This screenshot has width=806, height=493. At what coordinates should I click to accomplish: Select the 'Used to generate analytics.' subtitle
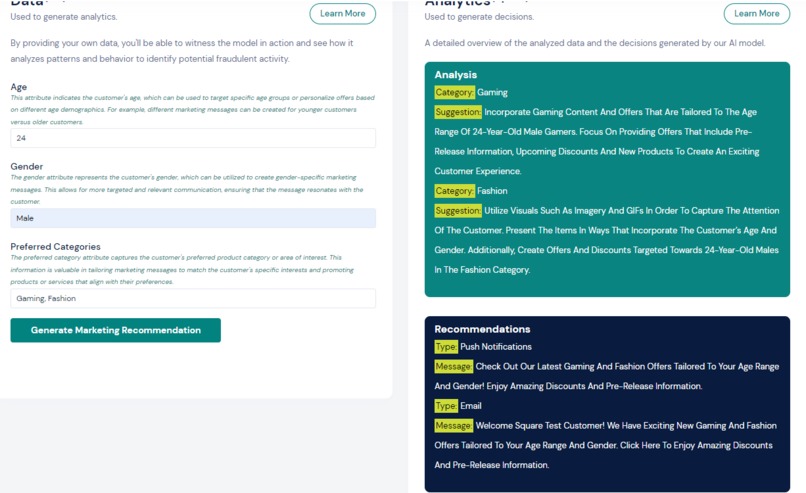pos(64,17)
